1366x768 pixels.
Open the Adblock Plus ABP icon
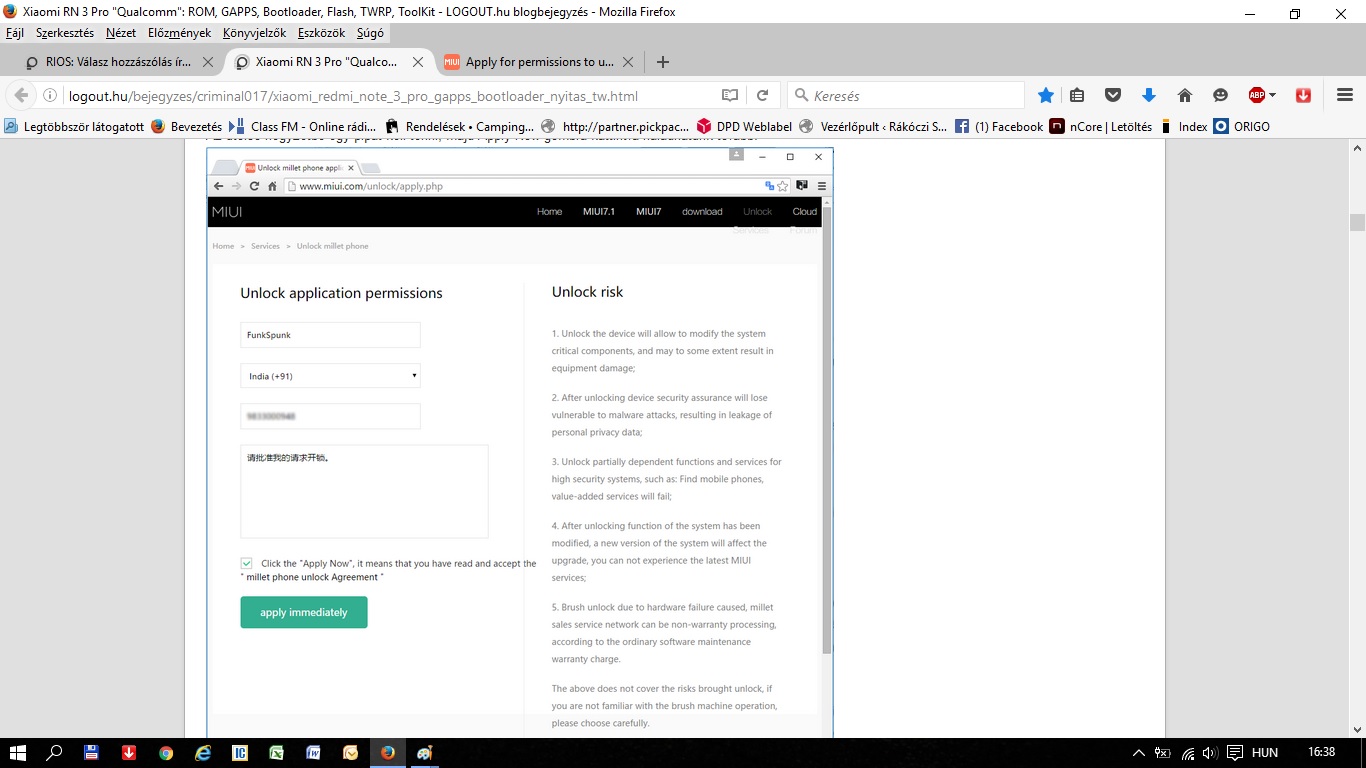1257,95
